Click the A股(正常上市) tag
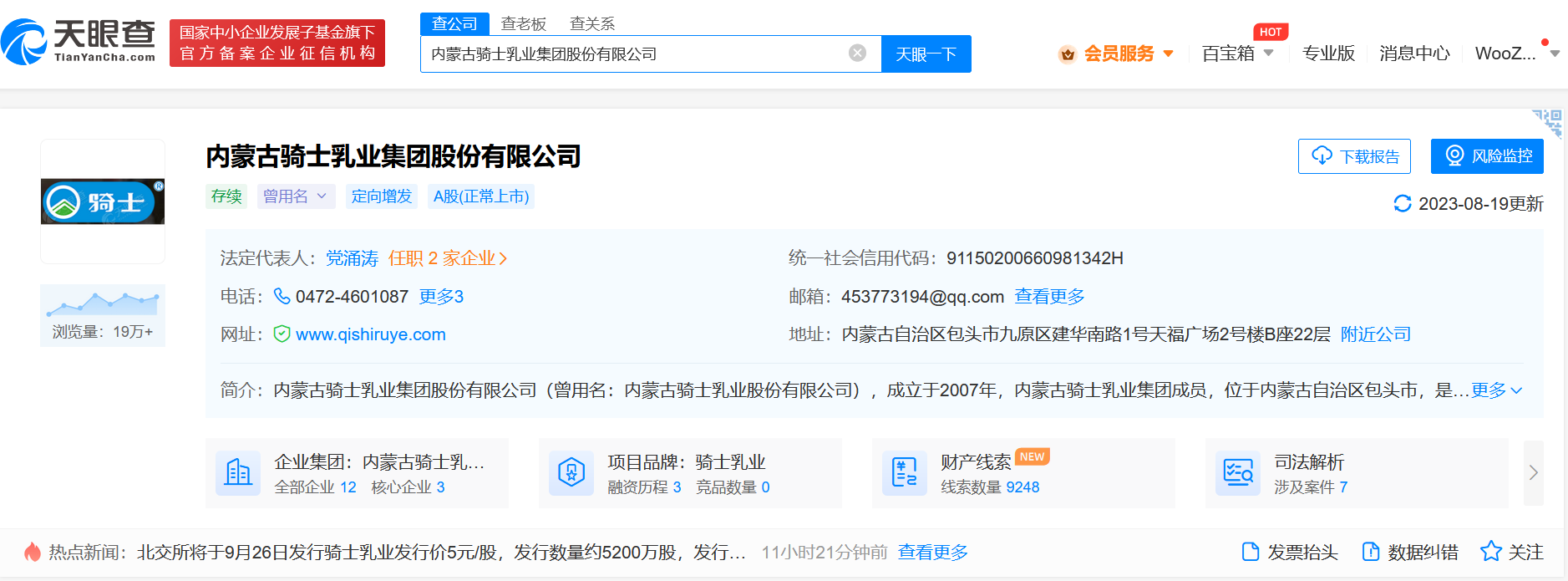 tap(481, 196)
